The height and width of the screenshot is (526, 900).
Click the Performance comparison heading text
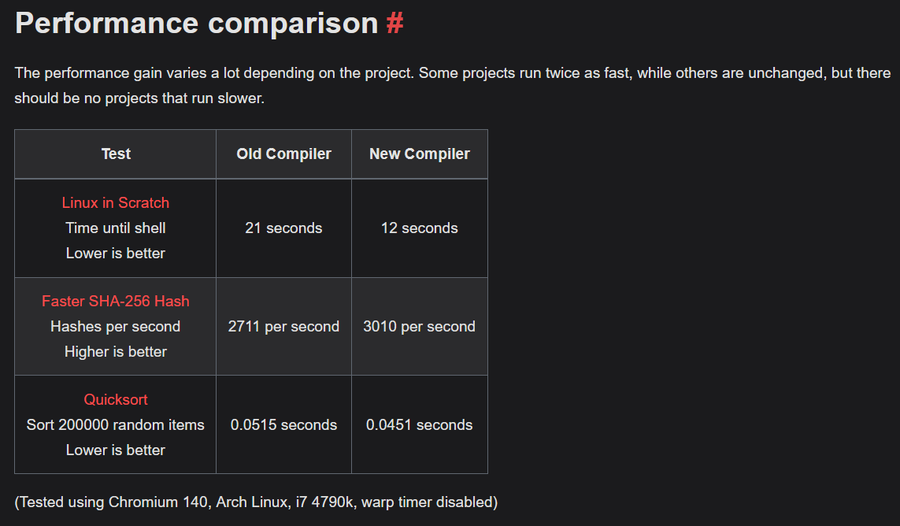196,23
